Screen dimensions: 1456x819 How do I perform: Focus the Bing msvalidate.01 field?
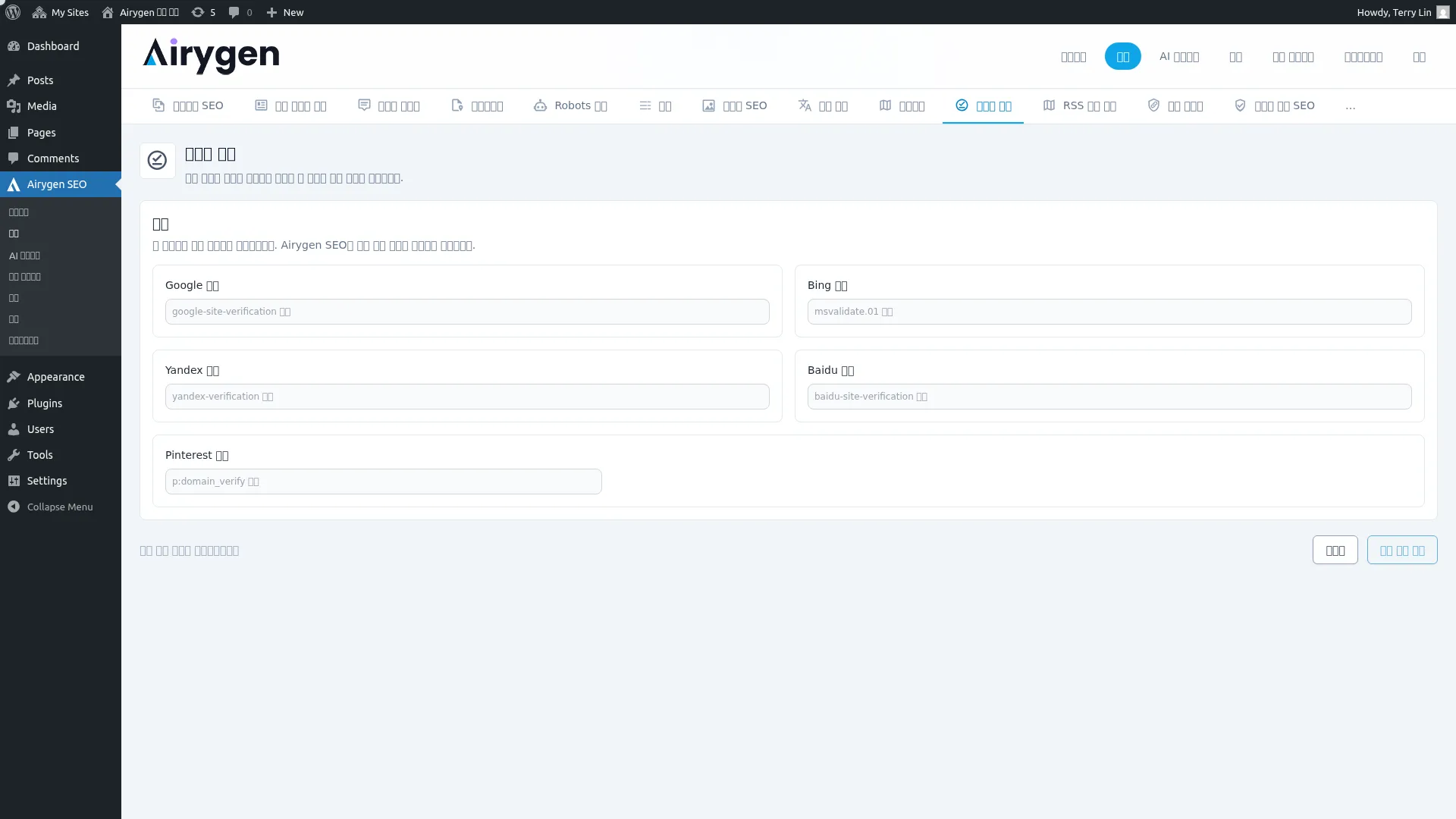click(x=1109, y=312)
